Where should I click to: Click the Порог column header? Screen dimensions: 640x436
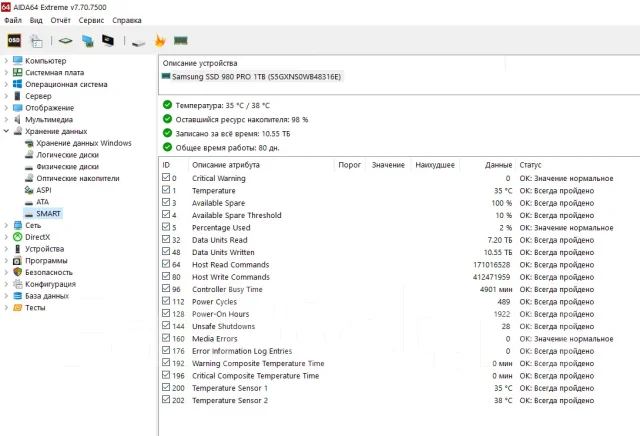click(349, 165)
